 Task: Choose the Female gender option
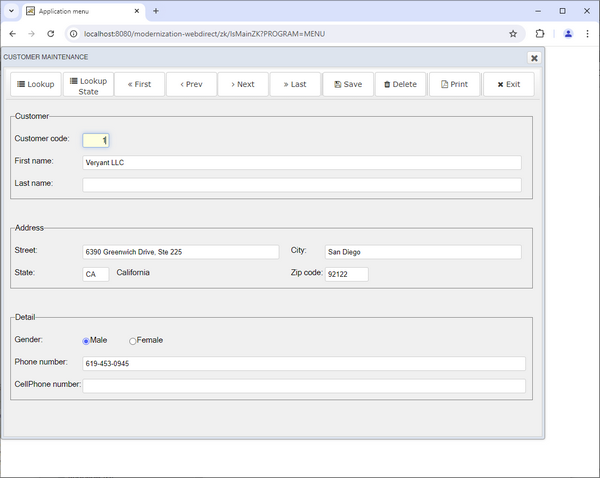(x=133, y=341)
